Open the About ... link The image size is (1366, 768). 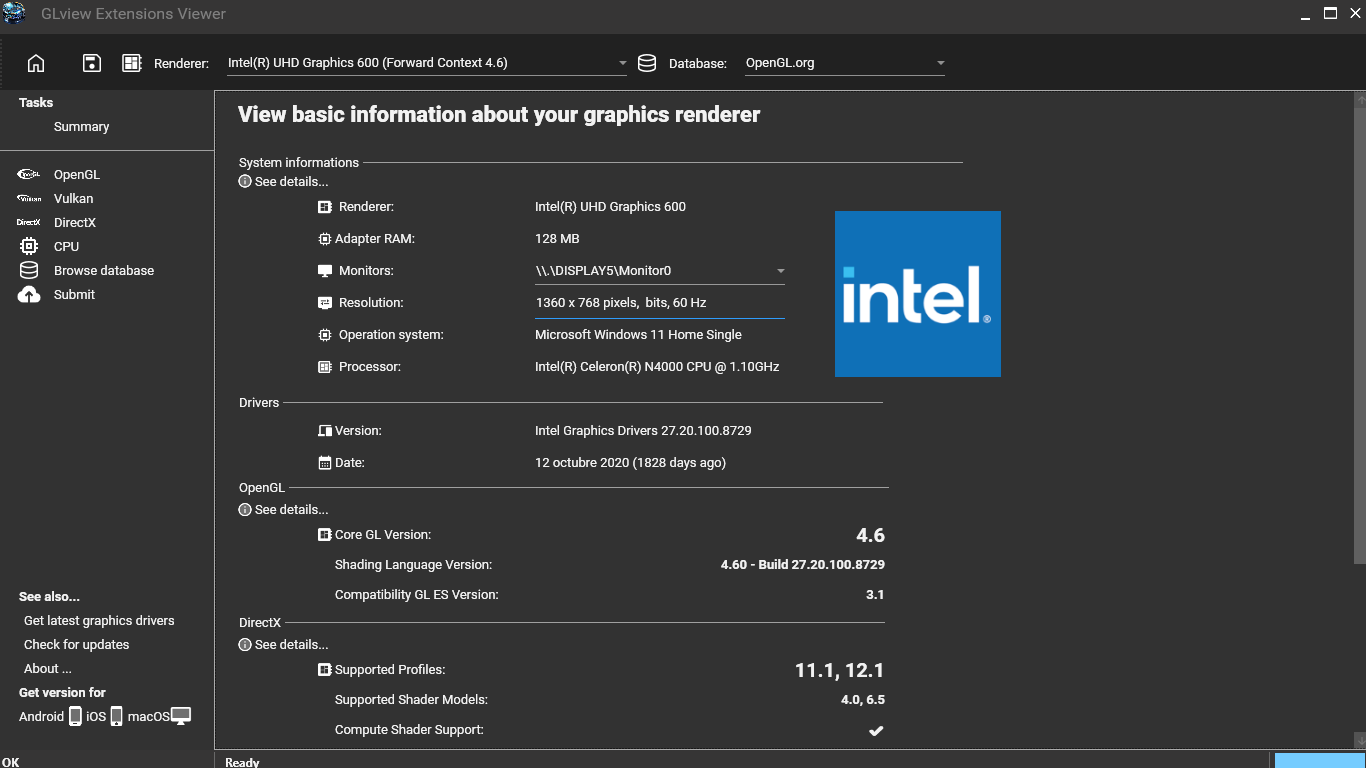point(48,669)
